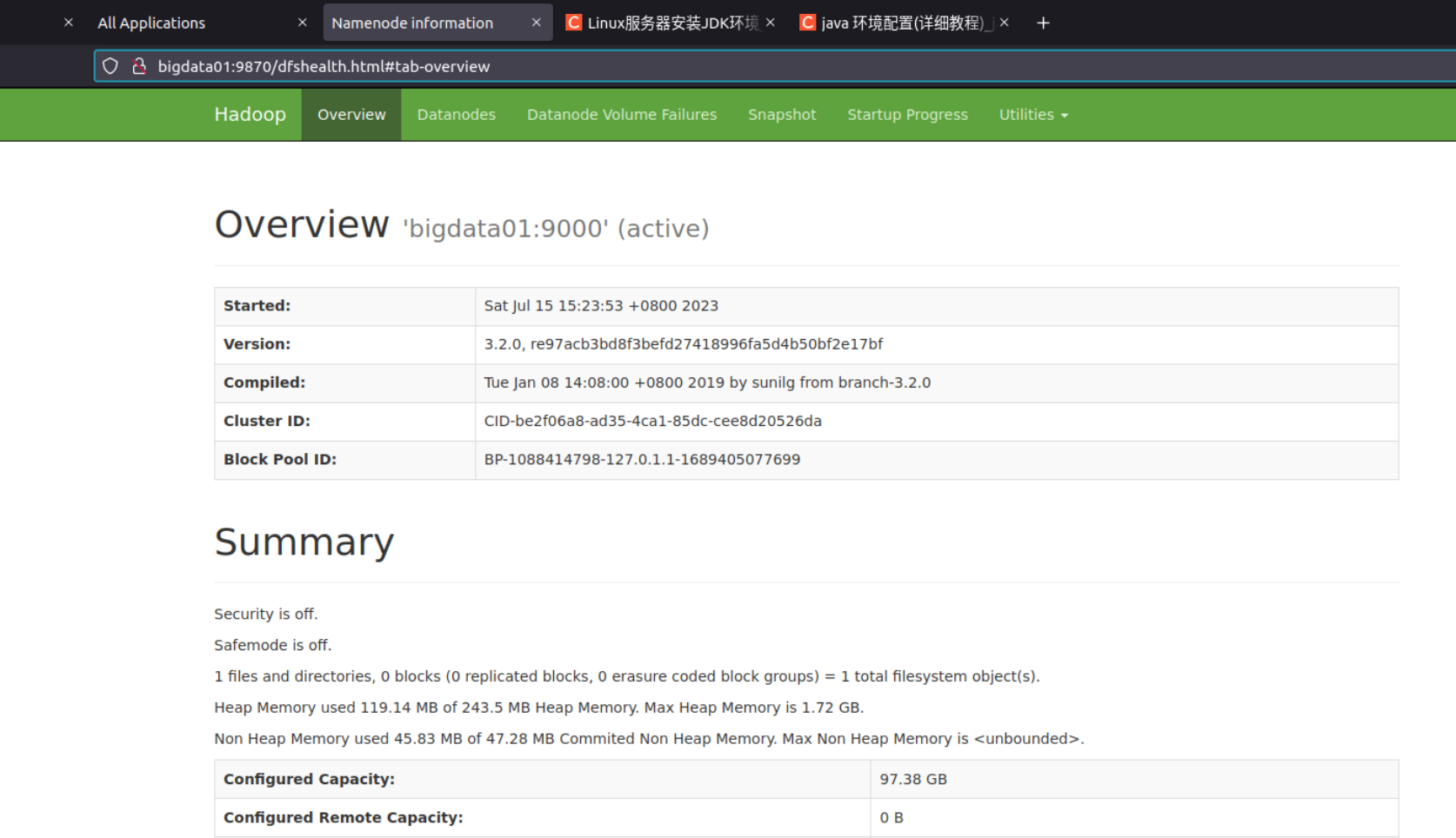Viewport: 1456px width, 838px height.
Task: Click the Non Heap Memory used line
Action: [649, 739]
